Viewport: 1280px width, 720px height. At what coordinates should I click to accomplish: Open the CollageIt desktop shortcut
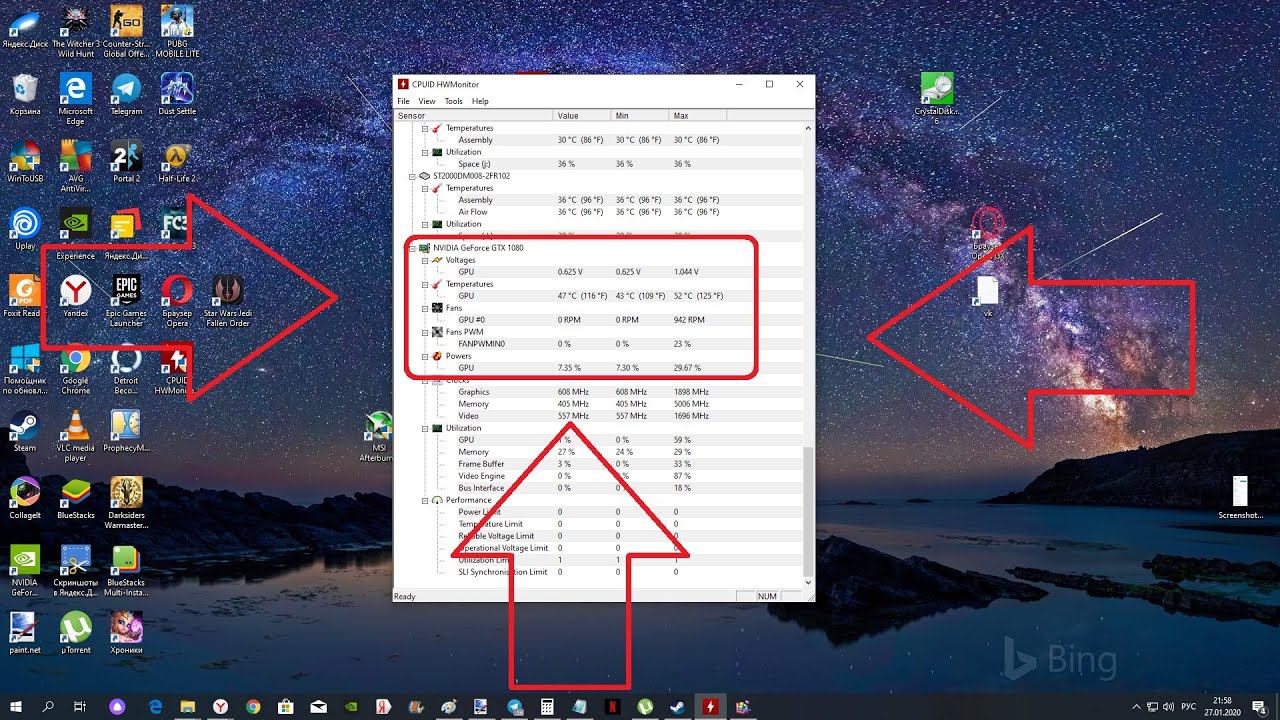click(25, 498)
